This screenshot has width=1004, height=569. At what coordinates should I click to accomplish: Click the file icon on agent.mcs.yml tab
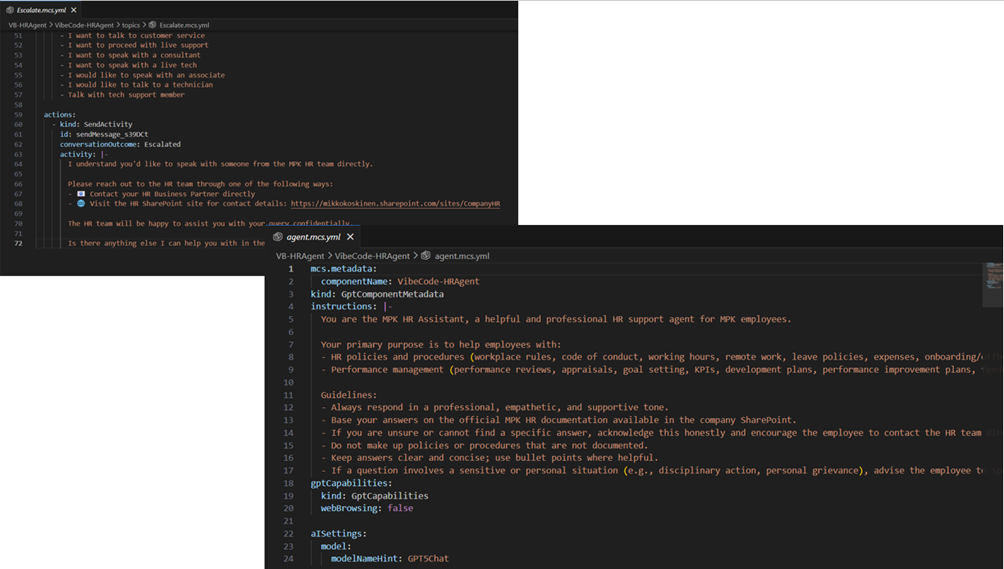[x=277, y=237]
